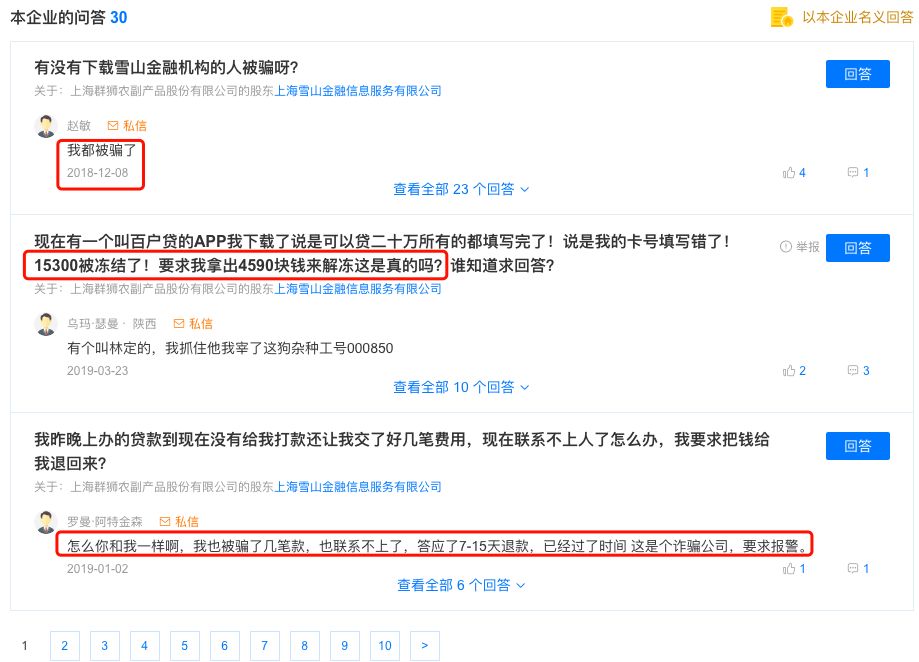Expand 查看全部 23 个回答

[x=461, y=189]
